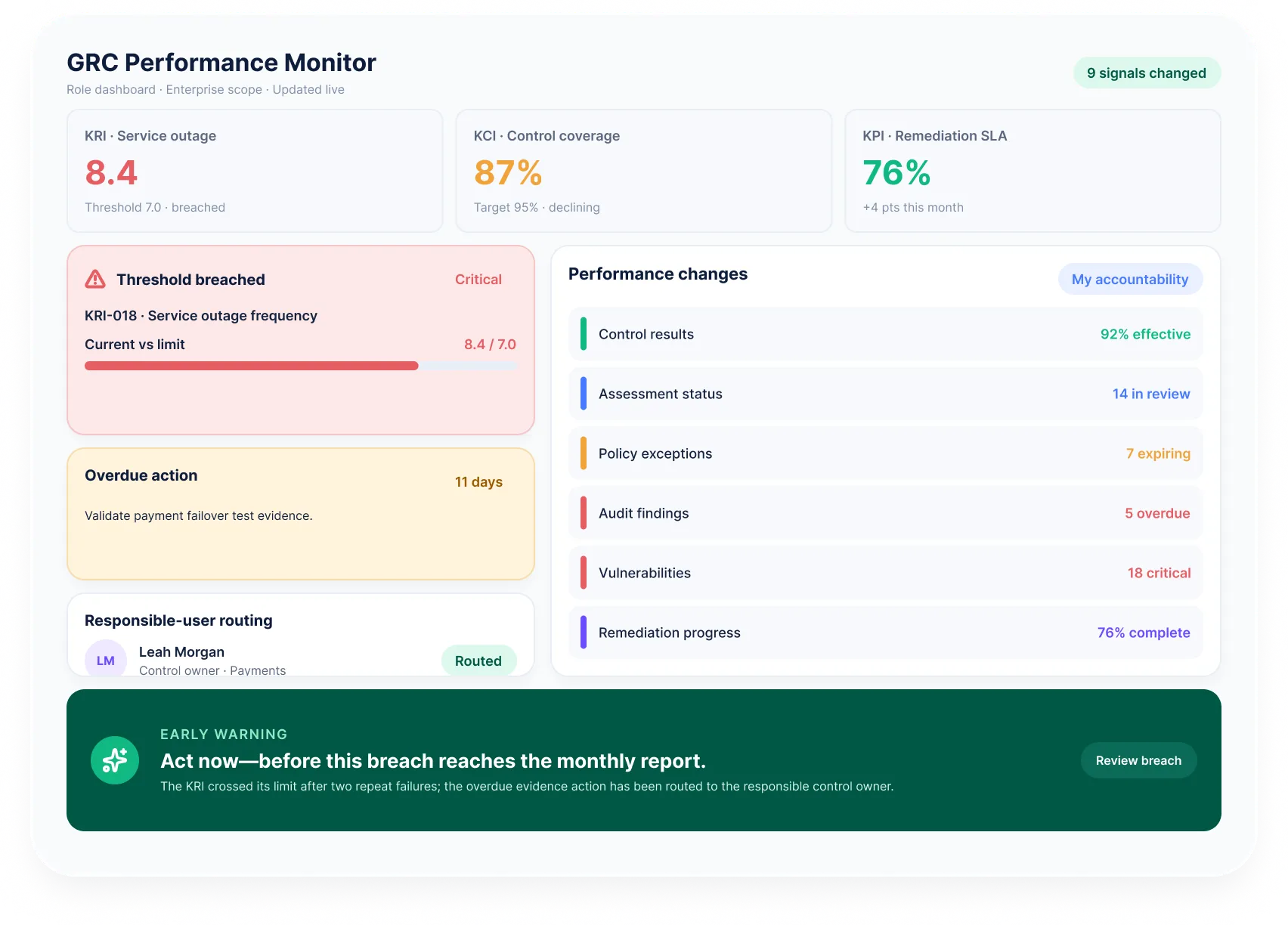Click the purple bar beside Remediation progress
The width and height of the screenshot is (1288, 925).
coord(584,633)
